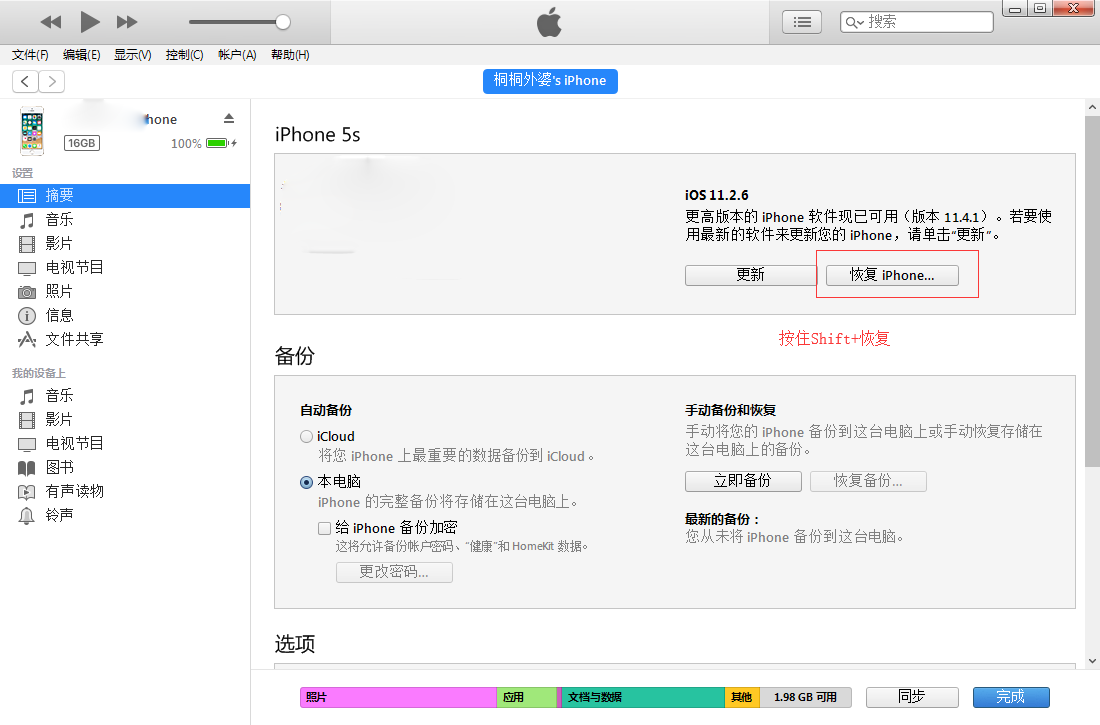Click the 立即备份 button
The image size is (1100, 725).
click(743, 481)
